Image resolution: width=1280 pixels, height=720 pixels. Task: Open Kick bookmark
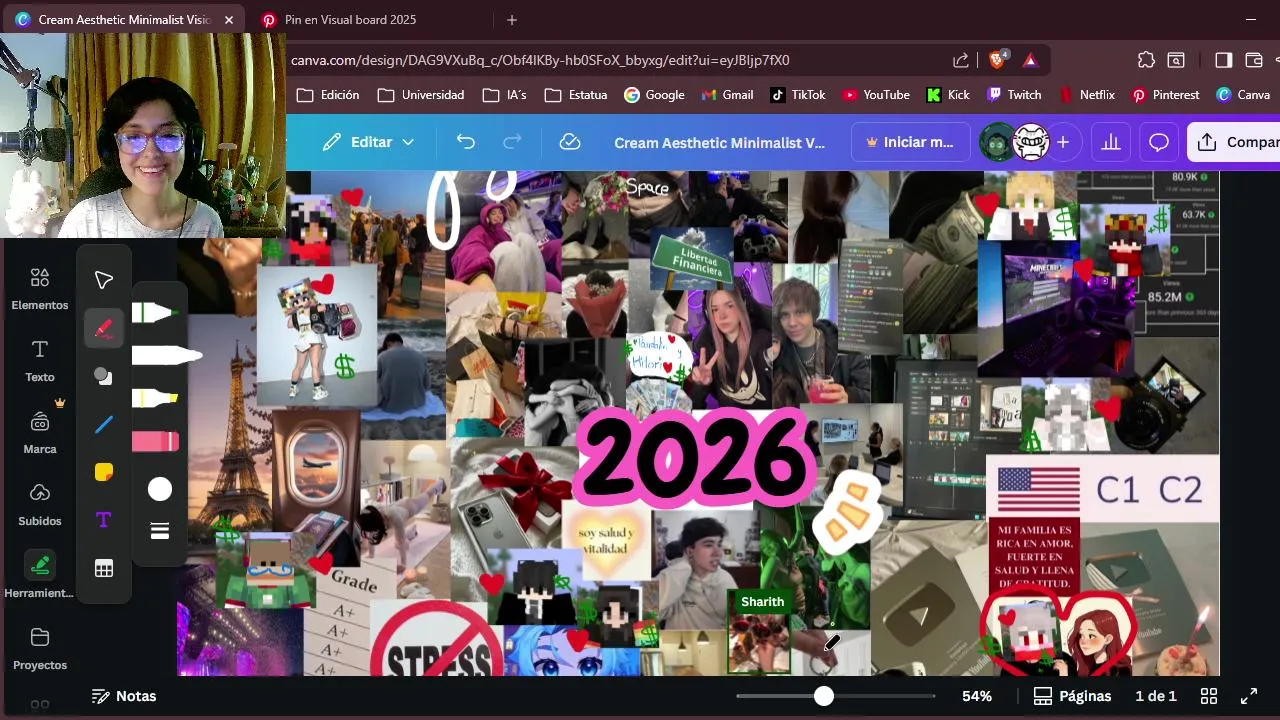click(x=948, y=95)
